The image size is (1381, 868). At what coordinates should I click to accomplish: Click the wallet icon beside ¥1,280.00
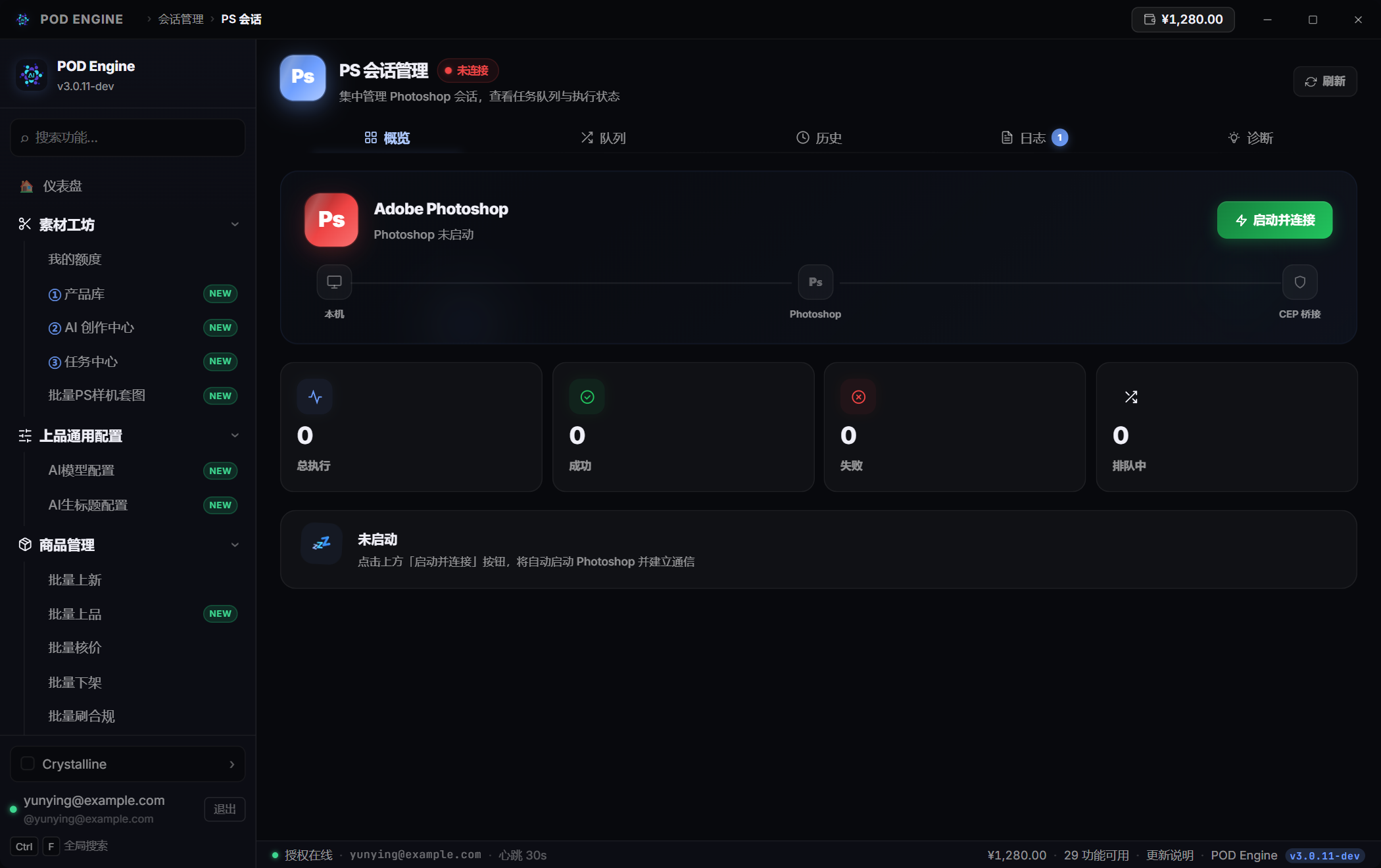pos(1150,19)
